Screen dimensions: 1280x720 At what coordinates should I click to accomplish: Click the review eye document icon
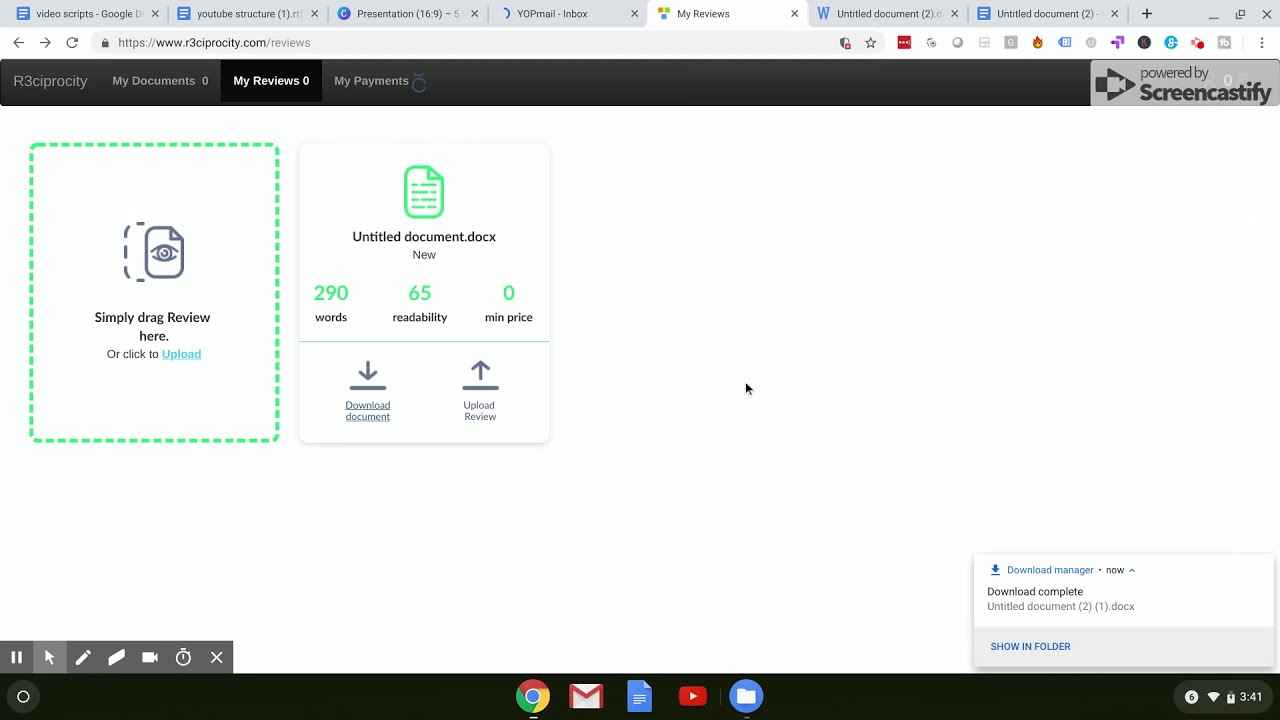pyautogui.click(x=154, y=252)
